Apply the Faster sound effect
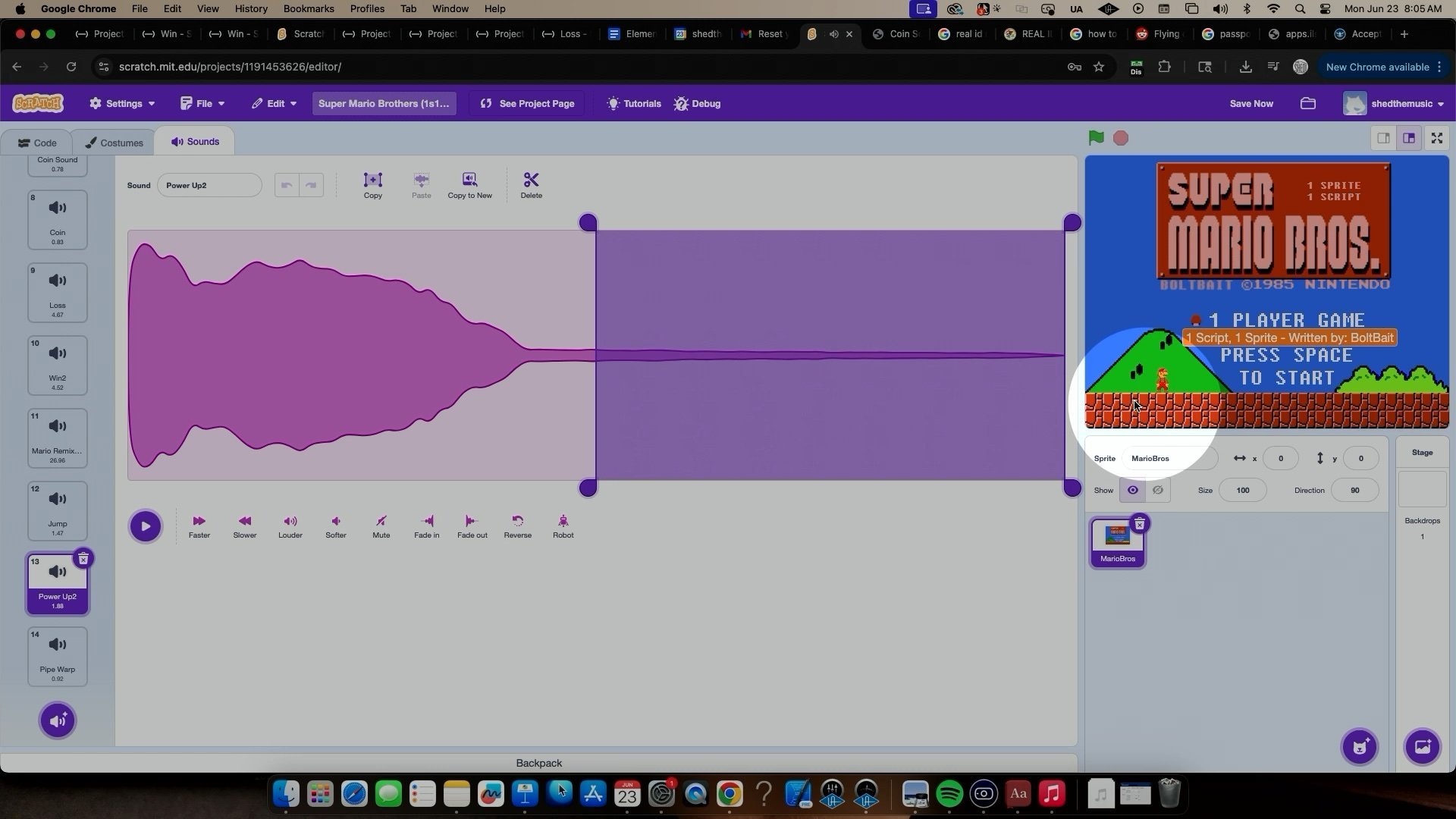The width and height of the screenshot is (1456, 819). pos(199,526)
